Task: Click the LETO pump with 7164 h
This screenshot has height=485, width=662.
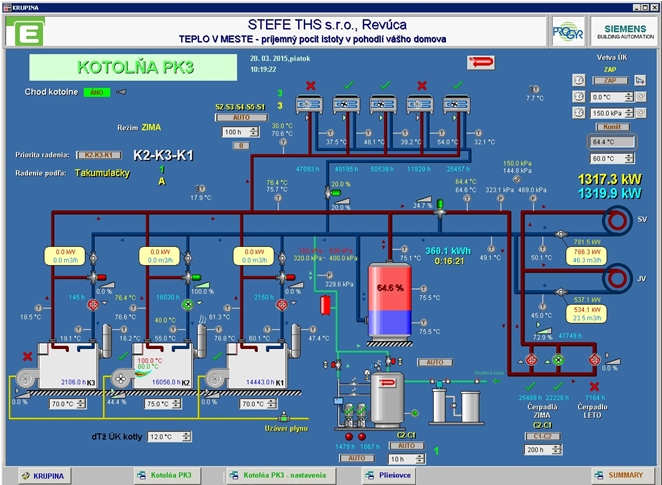Action: [x=595, y=360]
